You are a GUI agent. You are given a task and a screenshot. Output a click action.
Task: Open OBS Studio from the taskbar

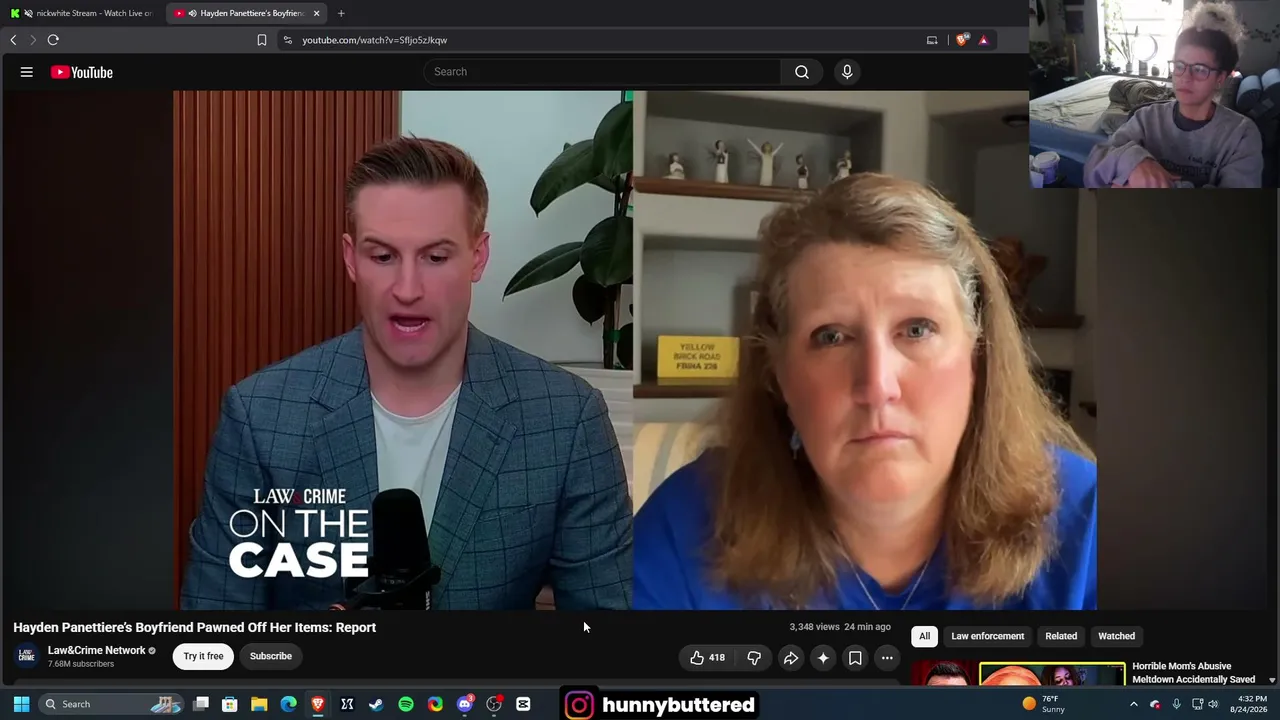point(494,704)
